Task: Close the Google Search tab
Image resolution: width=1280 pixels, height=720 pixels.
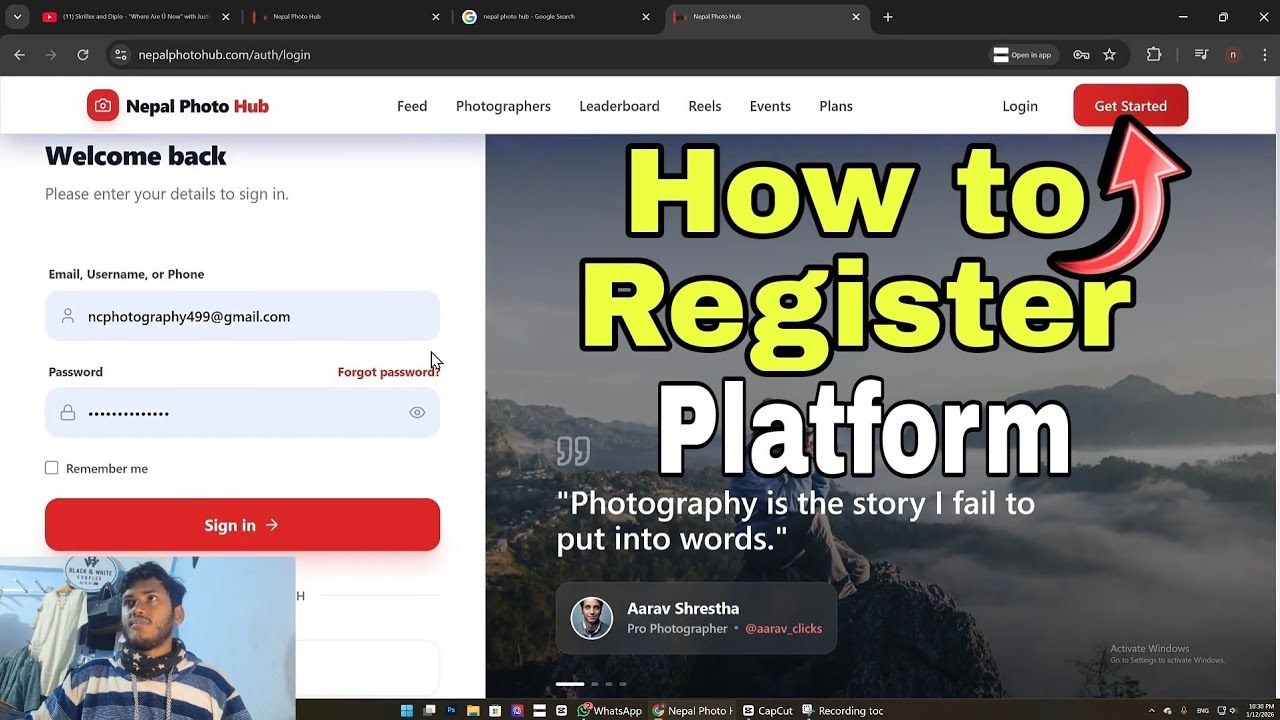Action: (646, 17)
